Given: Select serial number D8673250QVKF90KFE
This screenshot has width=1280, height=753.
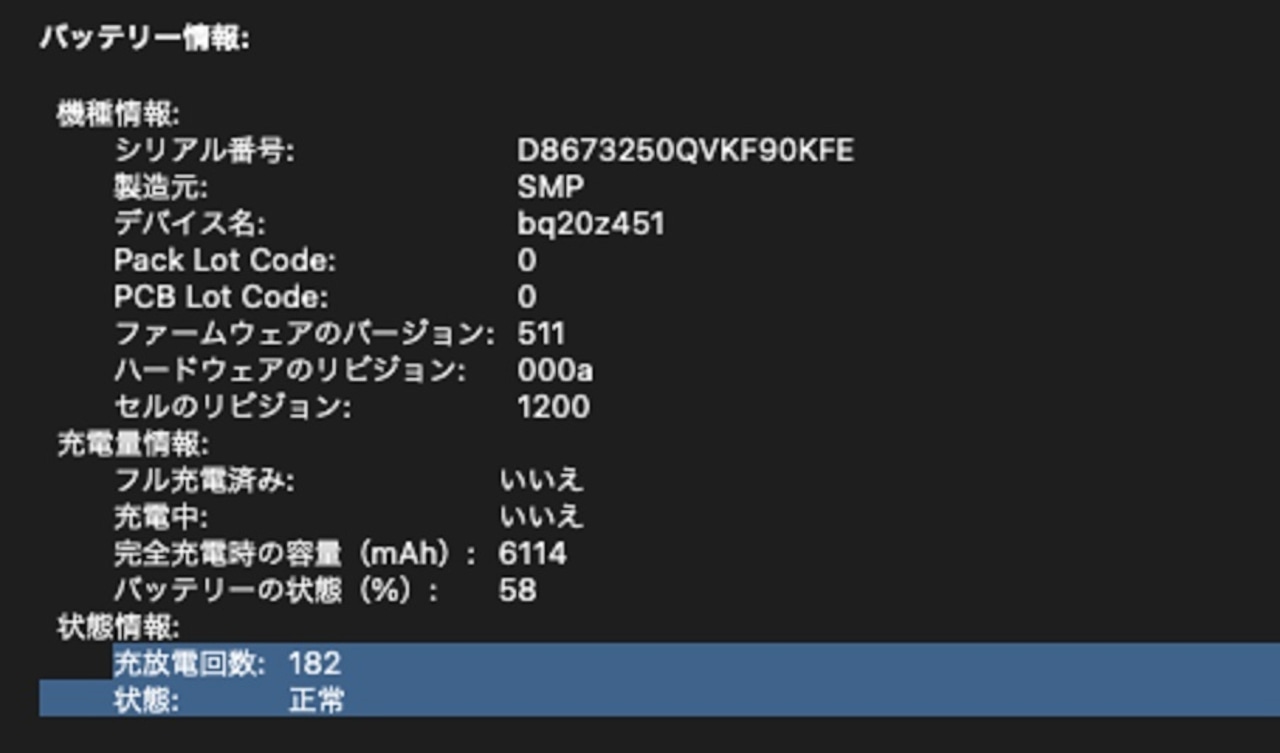Looking at the screenshot, I should click(x=686, y=151).
